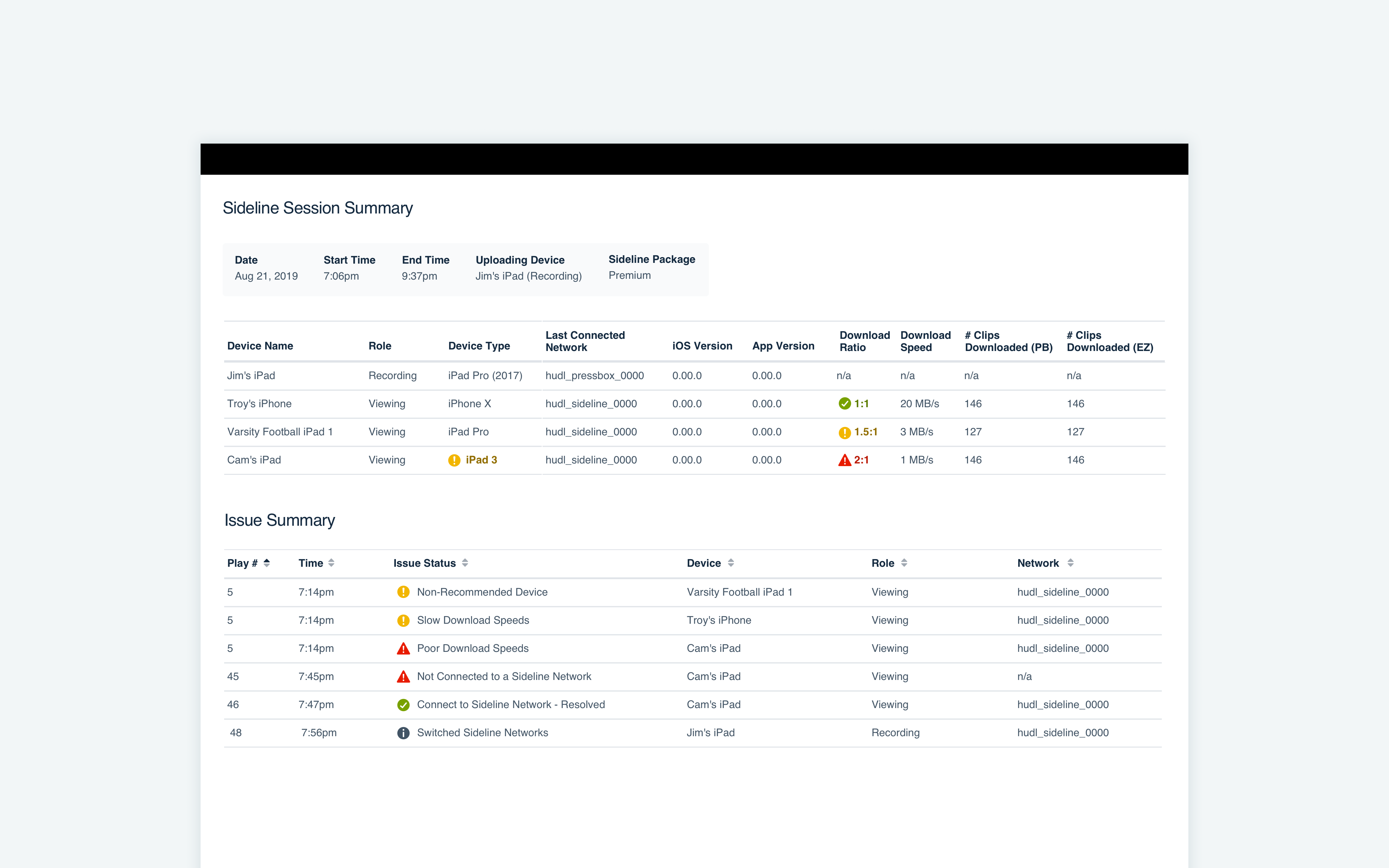Screen dimensions: 1389x868
Task: Click the 1:1 download ratio value
Action: pos(862,403)
